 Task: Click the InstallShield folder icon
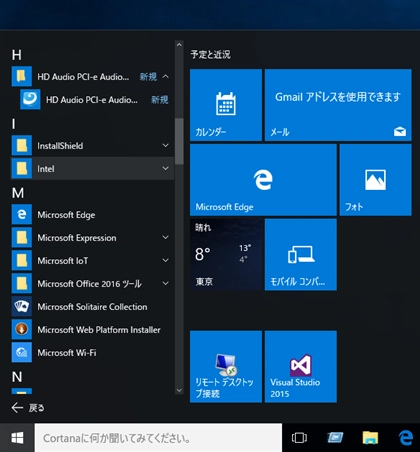point(22,146)
